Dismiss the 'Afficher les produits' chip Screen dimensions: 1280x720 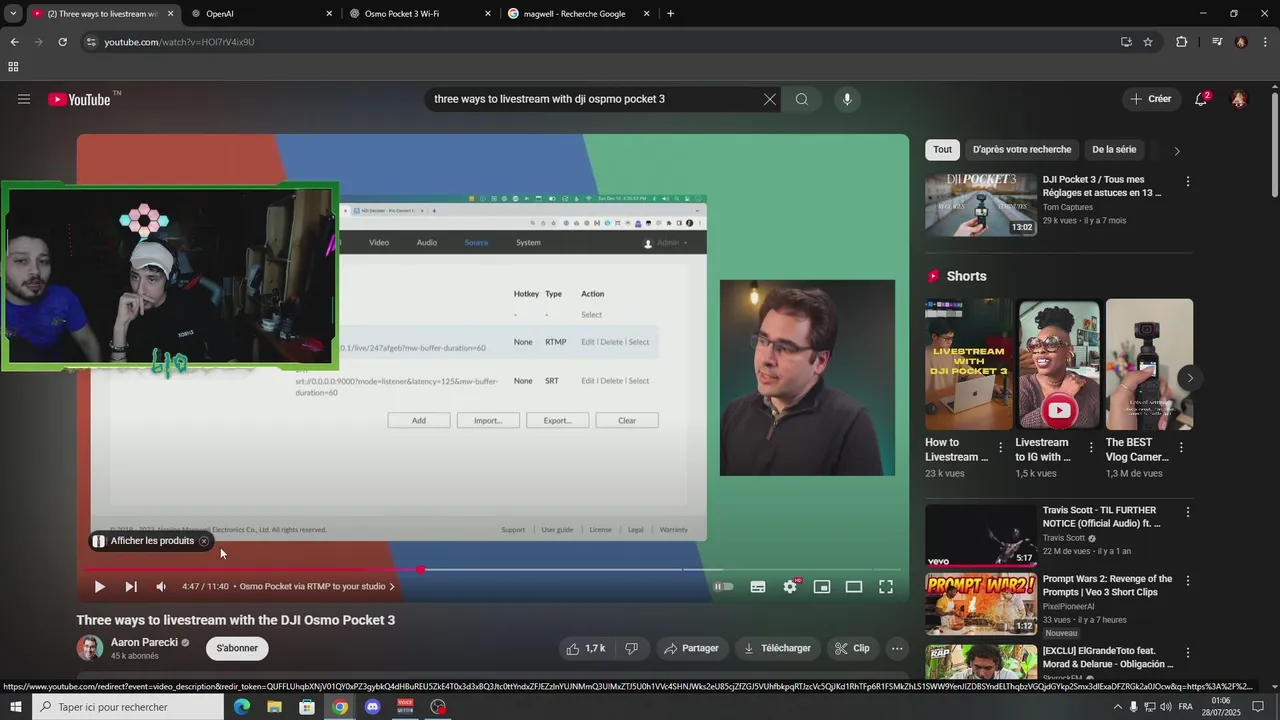(204, 541)
